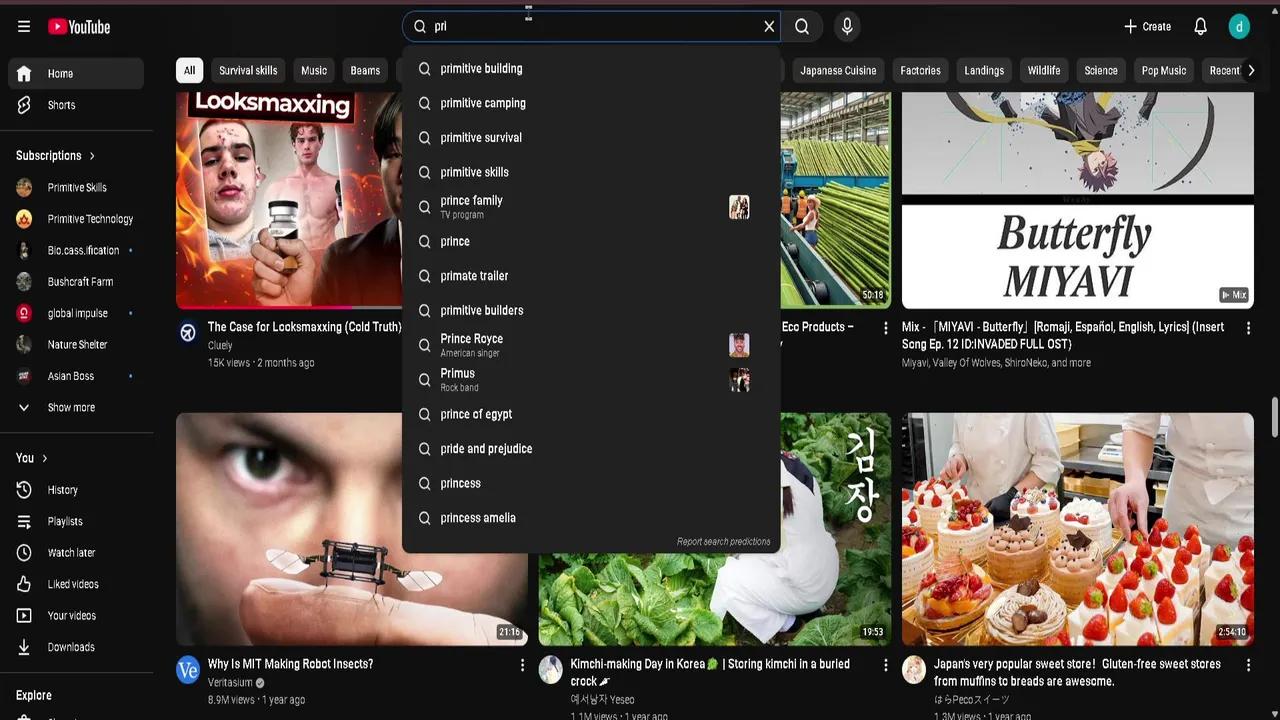
Task: Expand the Subscriptions section
Action: pyautogui.click(x=56, y=156)
